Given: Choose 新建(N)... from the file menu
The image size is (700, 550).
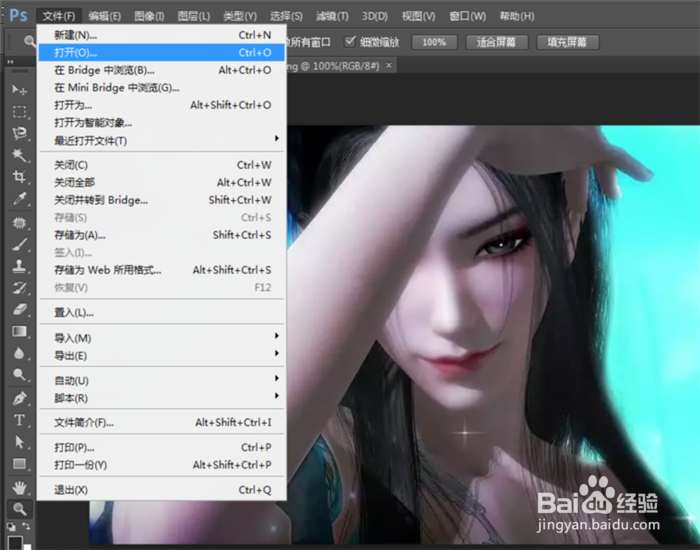Looking at the screenshot, I should coord(161,35).
